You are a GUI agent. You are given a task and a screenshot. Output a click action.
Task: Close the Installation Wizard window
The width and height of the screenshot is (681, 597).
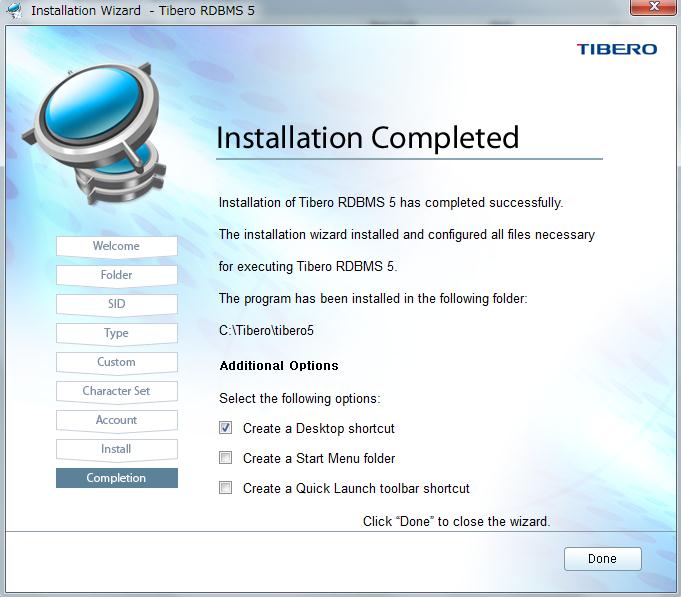[655, 7]
